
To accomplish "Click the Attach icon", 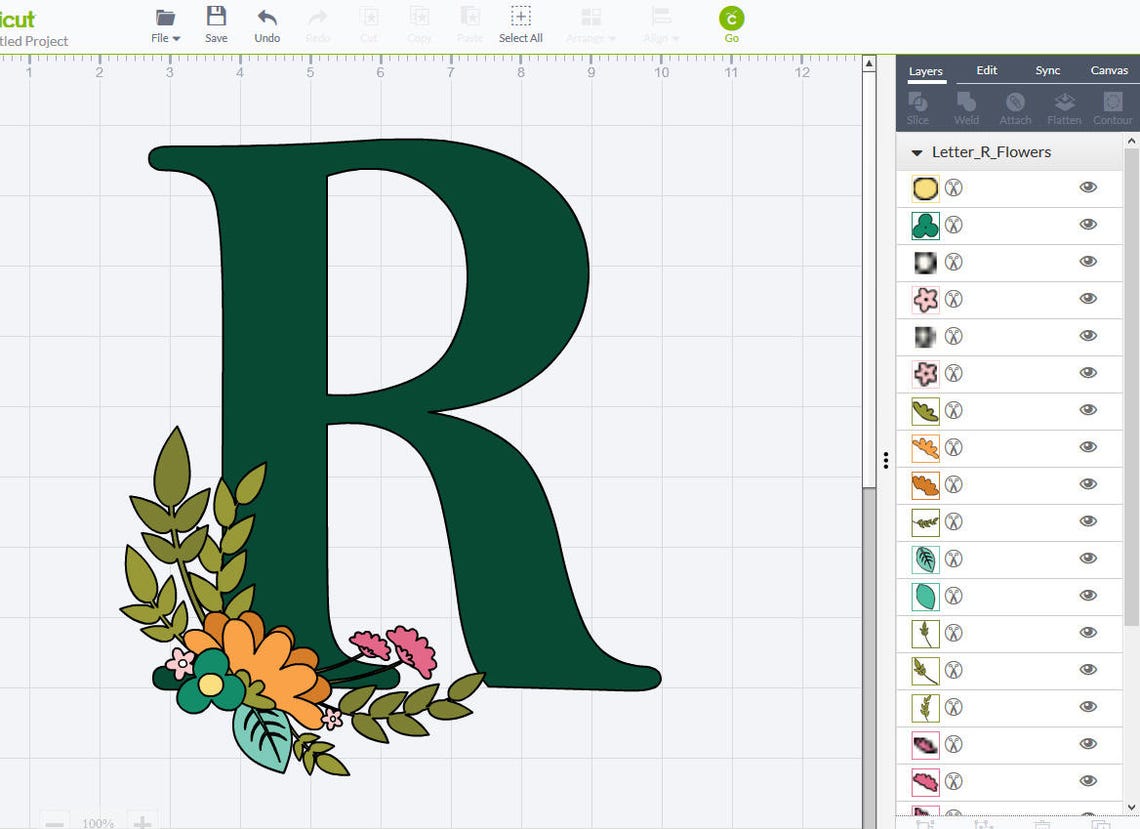I will (x=1015, y=105).
